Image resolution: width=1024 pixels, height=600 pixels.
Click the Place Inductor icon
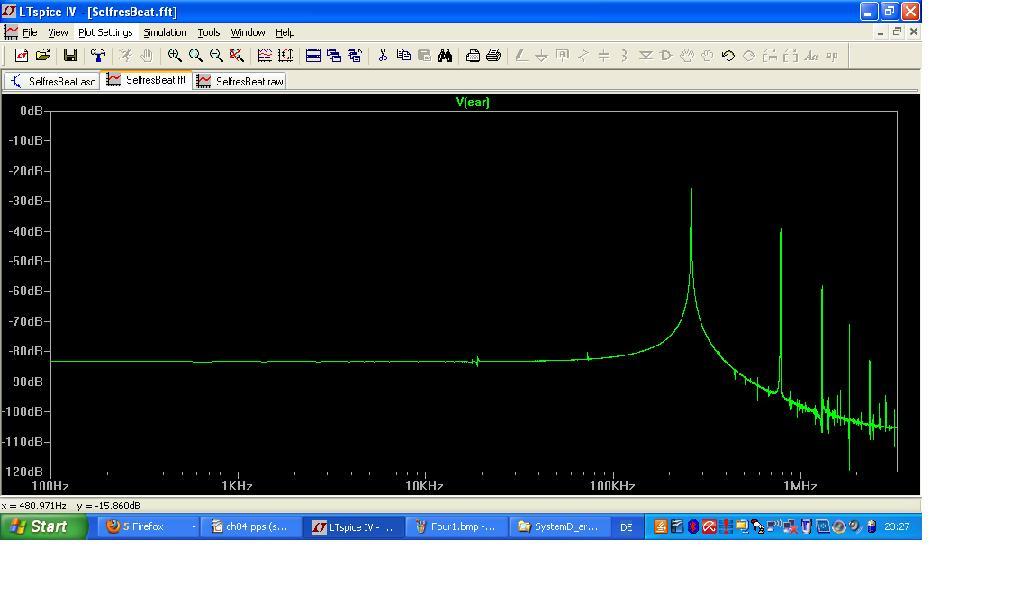coord(624,56)
